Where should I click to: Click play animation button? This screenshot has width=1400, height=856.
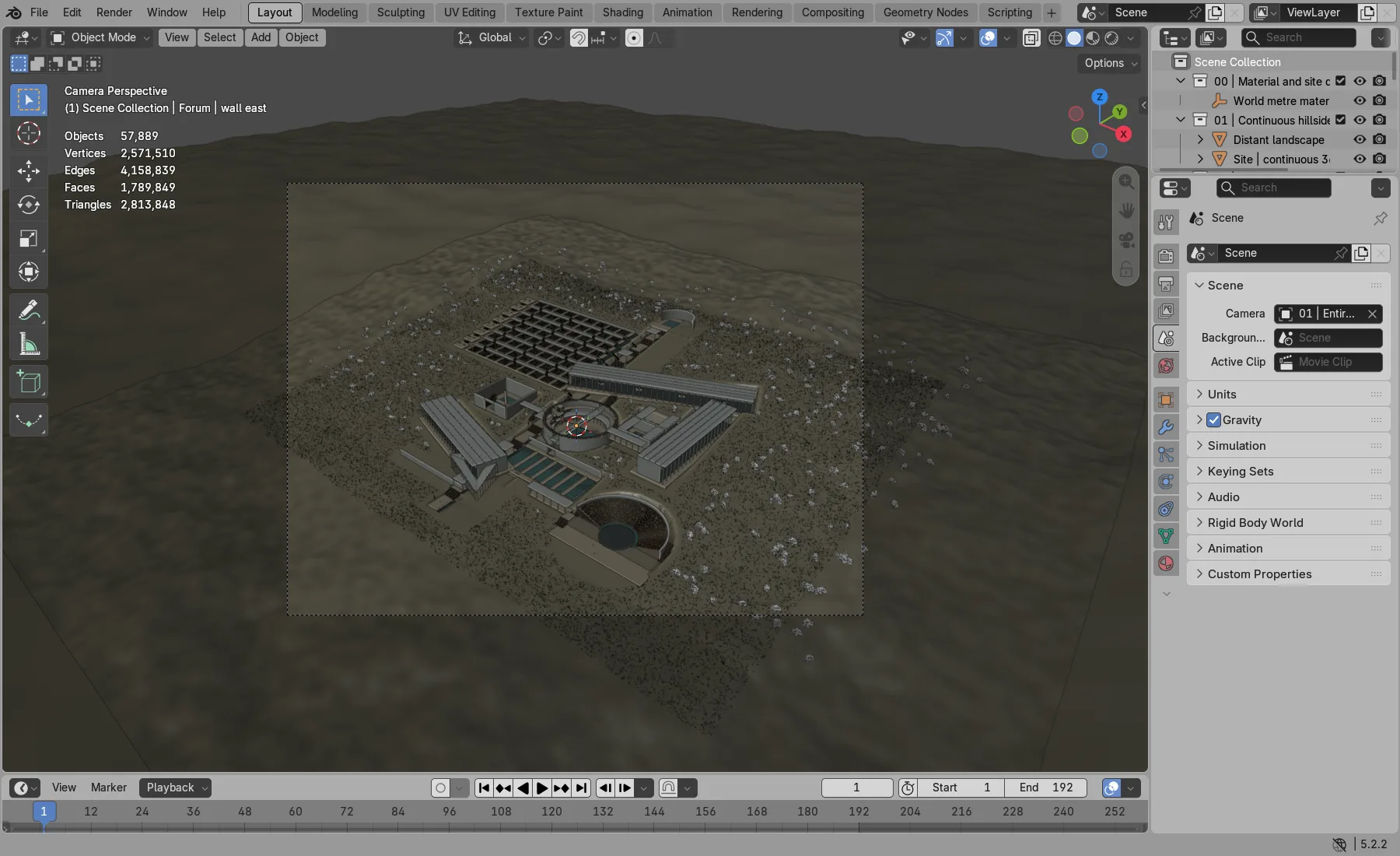(542, 788)
